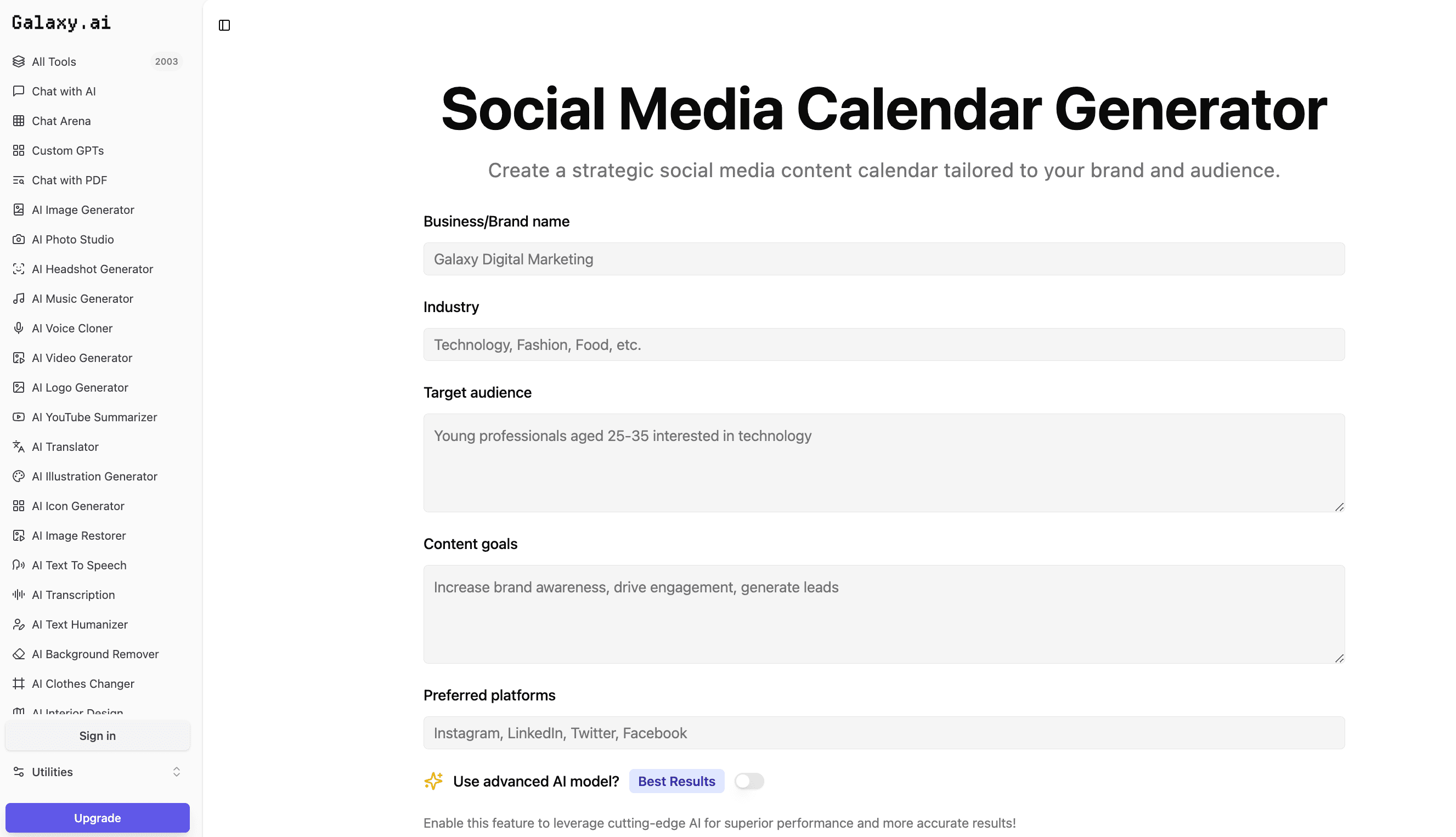Toggle the sidebar collapse button

point(224,25)
